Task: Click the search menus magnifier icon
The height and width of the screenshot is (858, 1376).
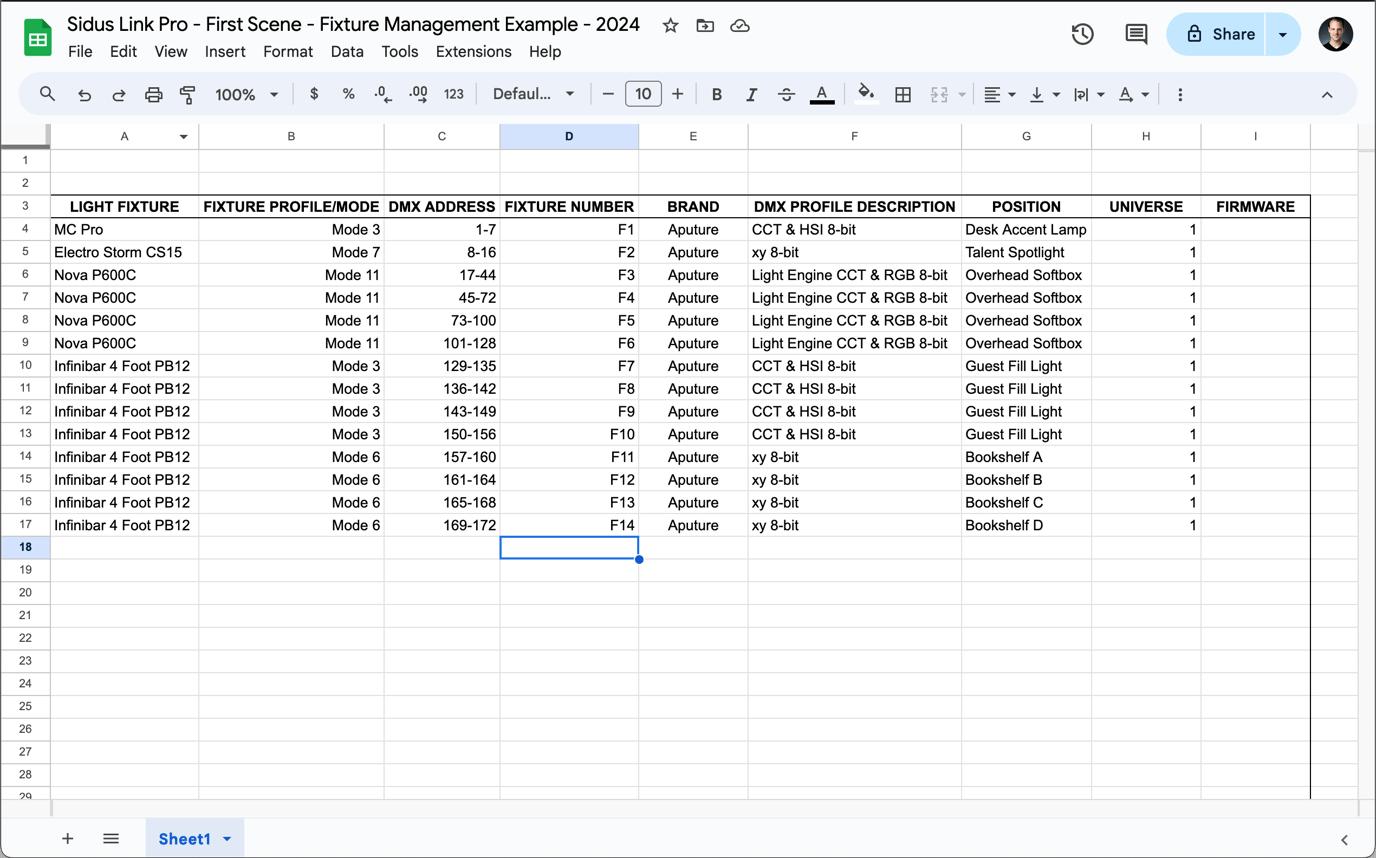Action: point(47,94)
